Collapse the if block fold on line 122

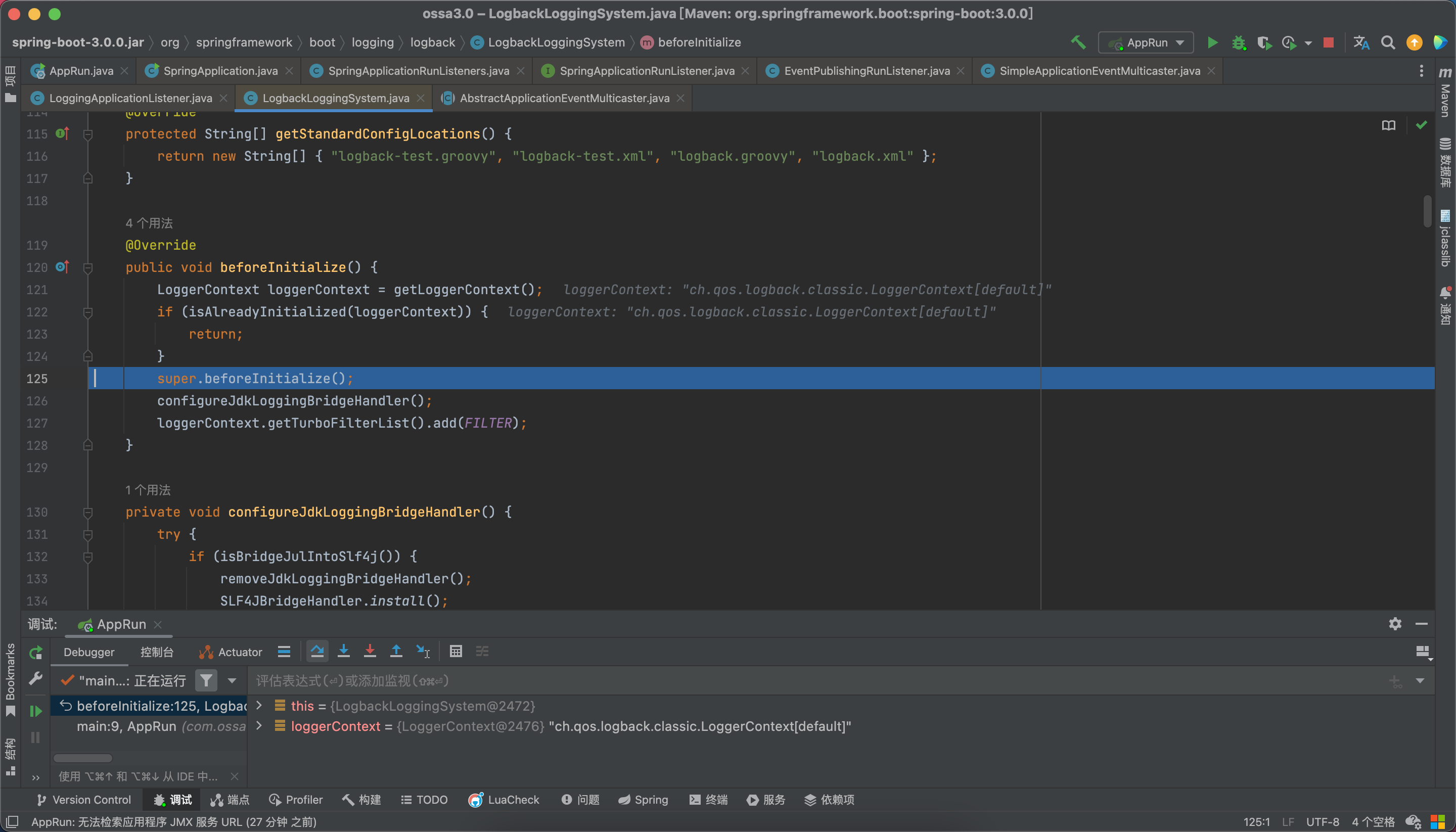point(88,312)
